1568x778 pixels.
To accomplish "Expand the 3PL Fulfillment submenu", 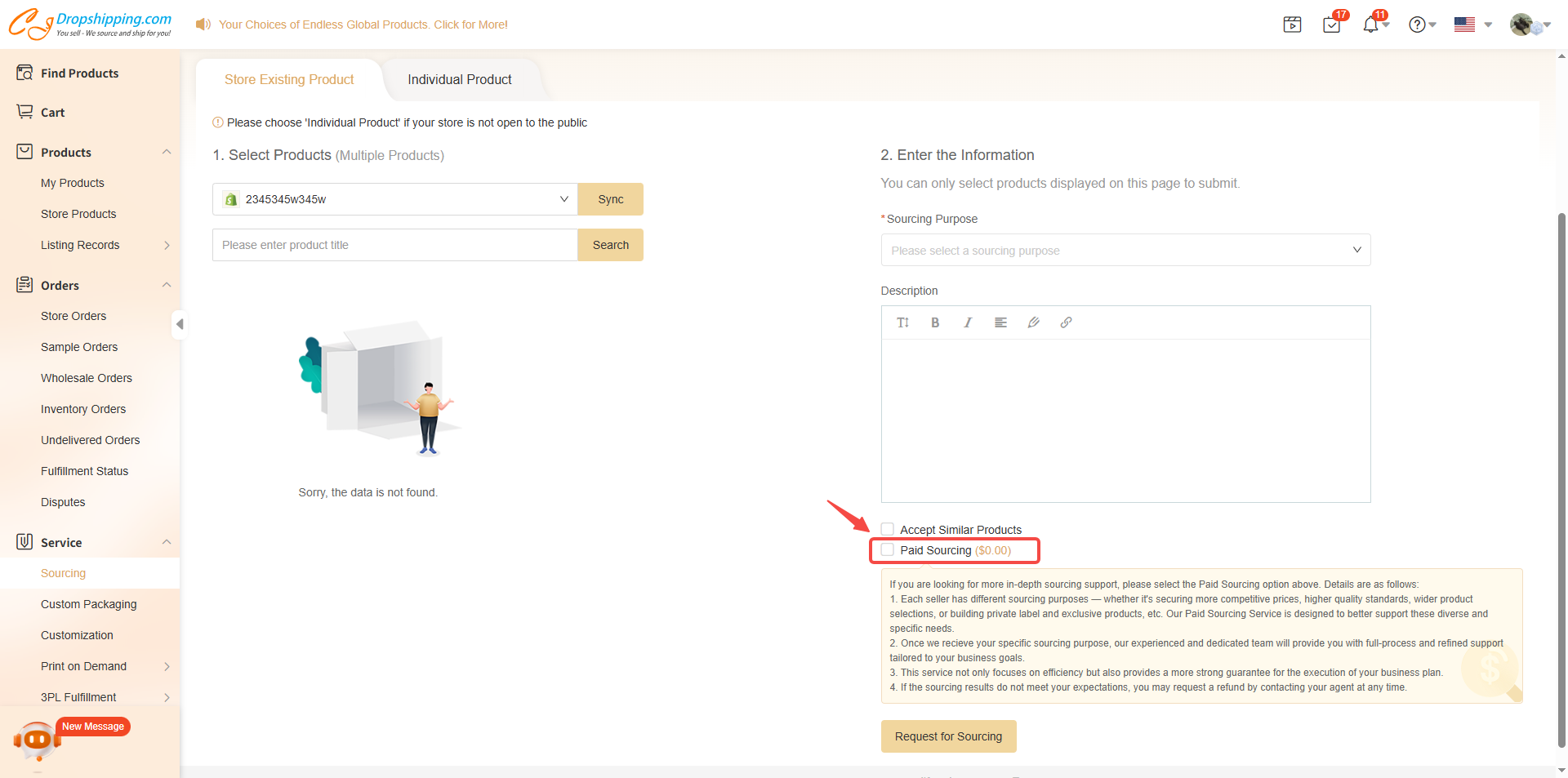I will (167, 697).
